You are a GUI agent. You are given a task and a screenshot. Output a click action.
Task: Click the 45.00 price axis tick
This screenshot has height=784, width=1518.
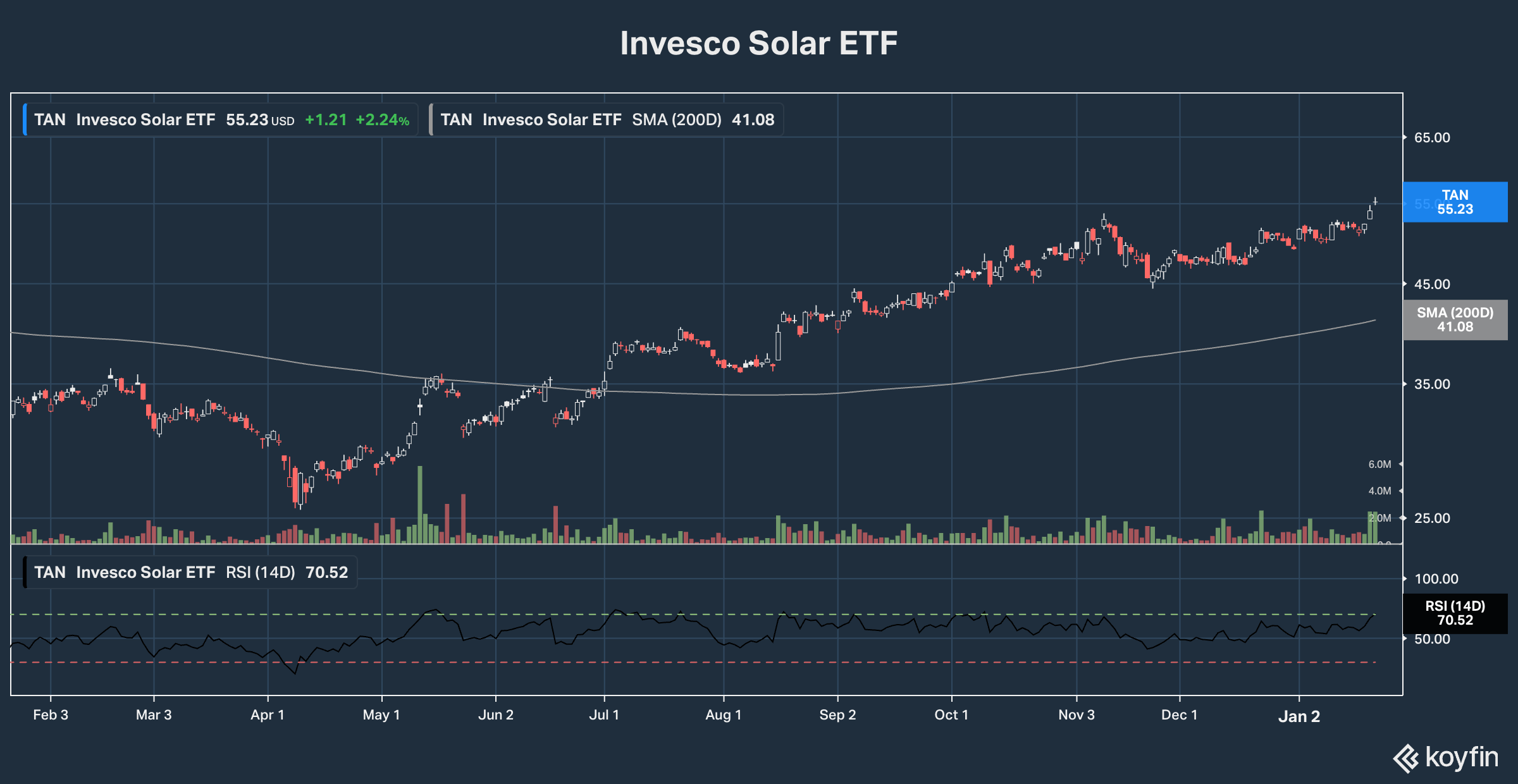[x=1432, y=285]
